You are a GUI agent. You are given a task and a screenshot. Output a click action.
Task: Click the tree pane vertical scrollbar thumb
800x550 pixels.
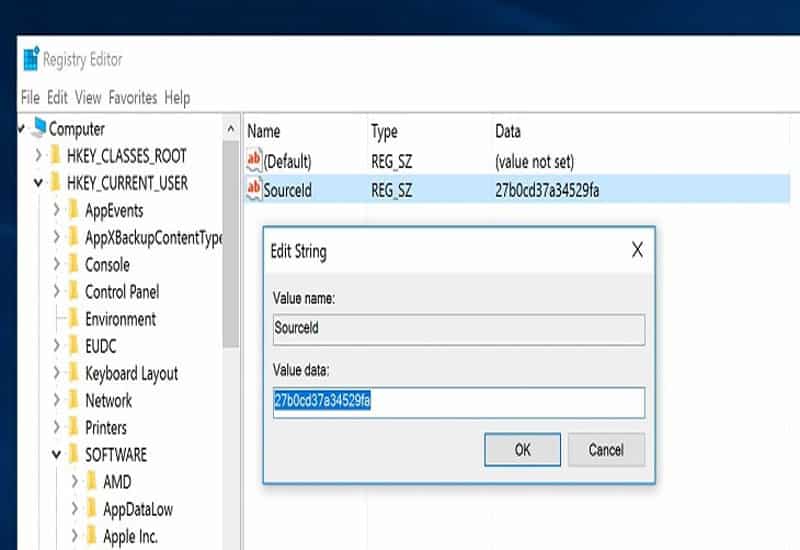tap(231, 244)
